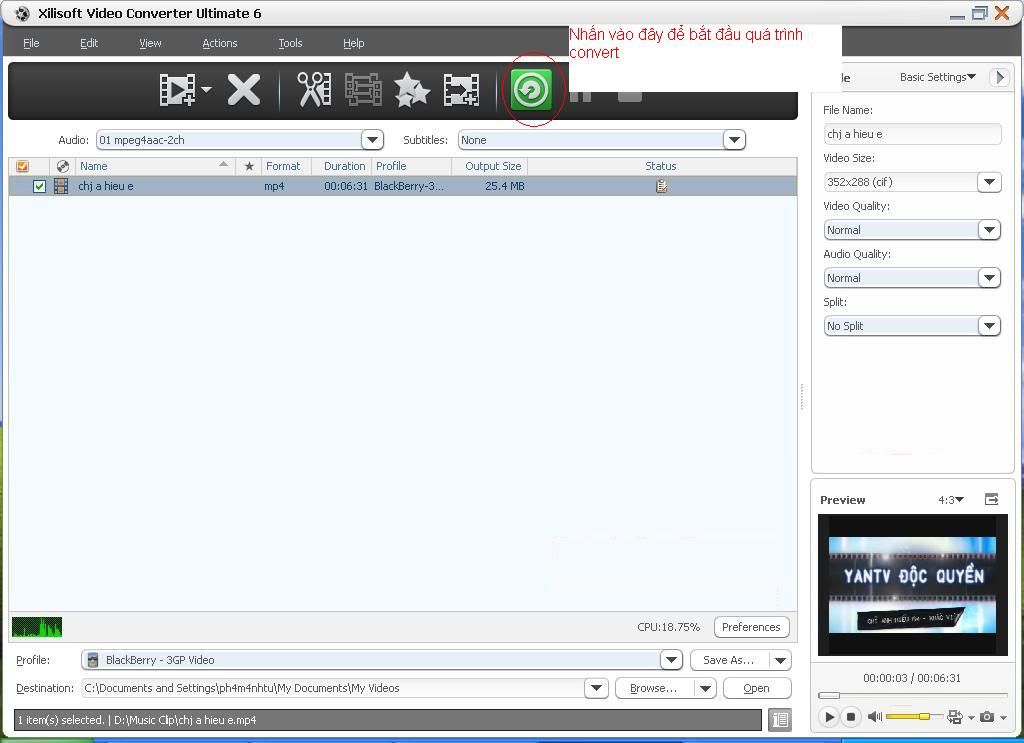Screen dimensions: 1024x743
Task: Expand the Profile 'BlackBerry - 3GP Video' dropdown
Action: click(671, 660)
